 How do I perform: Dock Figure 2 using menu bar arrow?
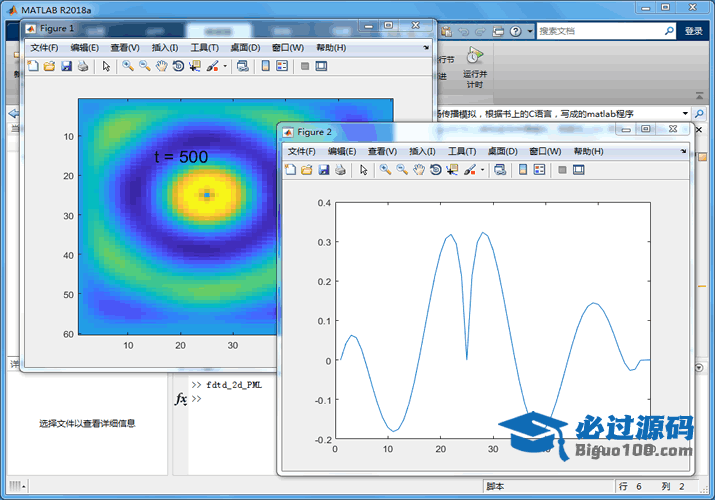683,151
